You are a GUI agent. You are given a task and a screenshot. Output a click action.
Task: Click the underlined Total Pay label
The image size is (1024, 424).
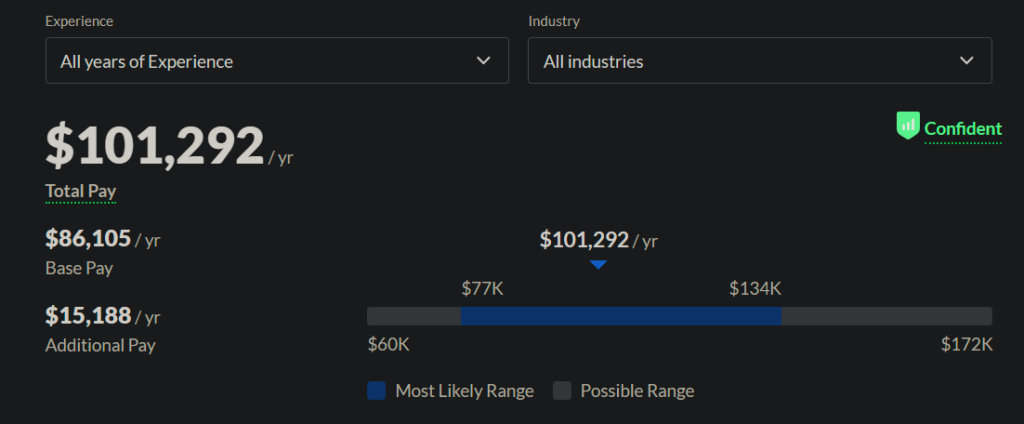[x=80, y=191]
